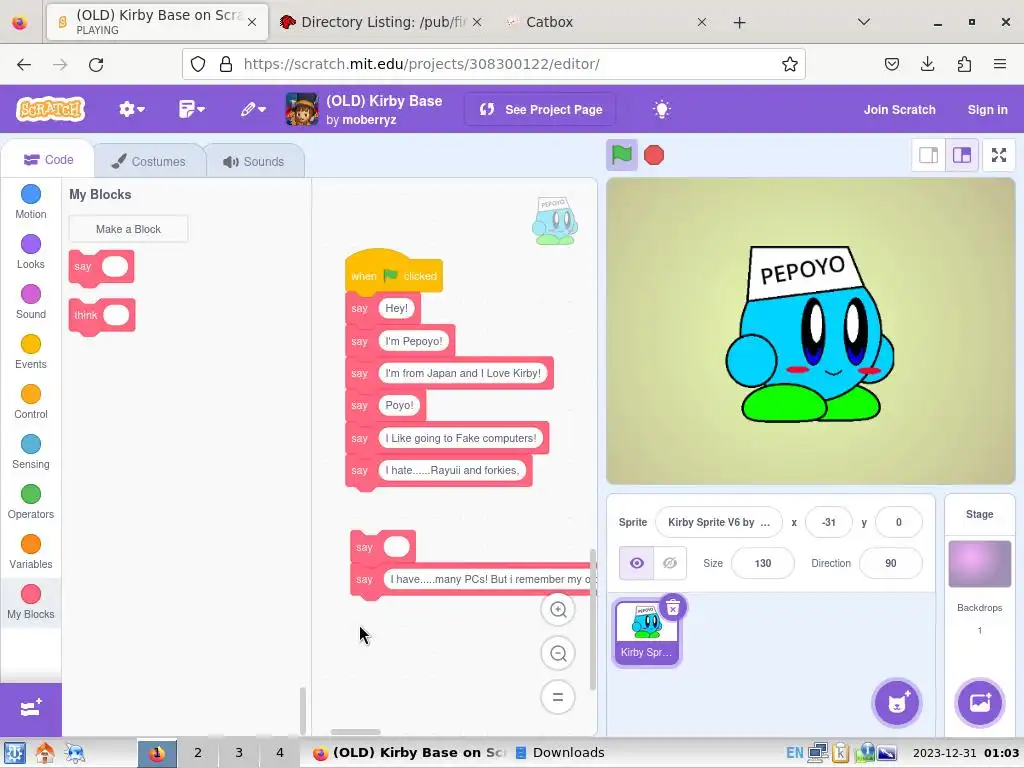Image resolution: width=1024 pixels, height=768 pixels.
Task: Open the Firefox application menu
Action: point(999,64)
